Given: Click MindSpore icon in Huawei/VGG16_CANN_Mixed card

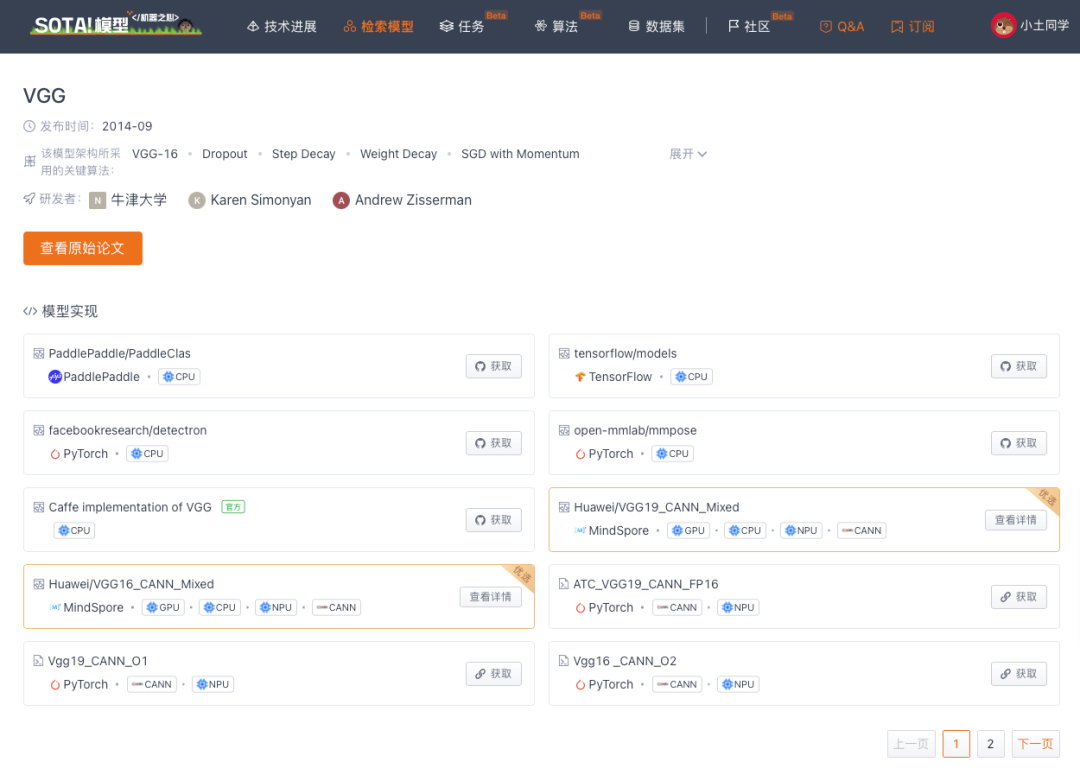Looking at the screenshot, I should point(55,607).
